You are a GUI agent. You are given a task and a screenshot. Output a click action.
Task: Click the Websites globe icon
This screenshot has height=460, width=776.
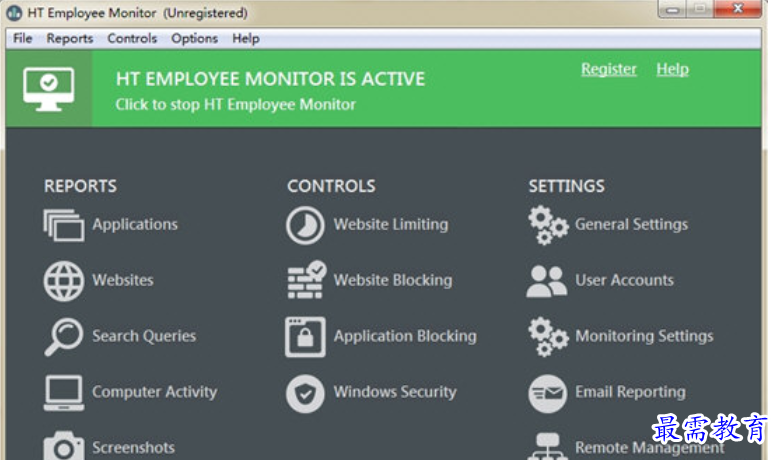click(63, 281)
